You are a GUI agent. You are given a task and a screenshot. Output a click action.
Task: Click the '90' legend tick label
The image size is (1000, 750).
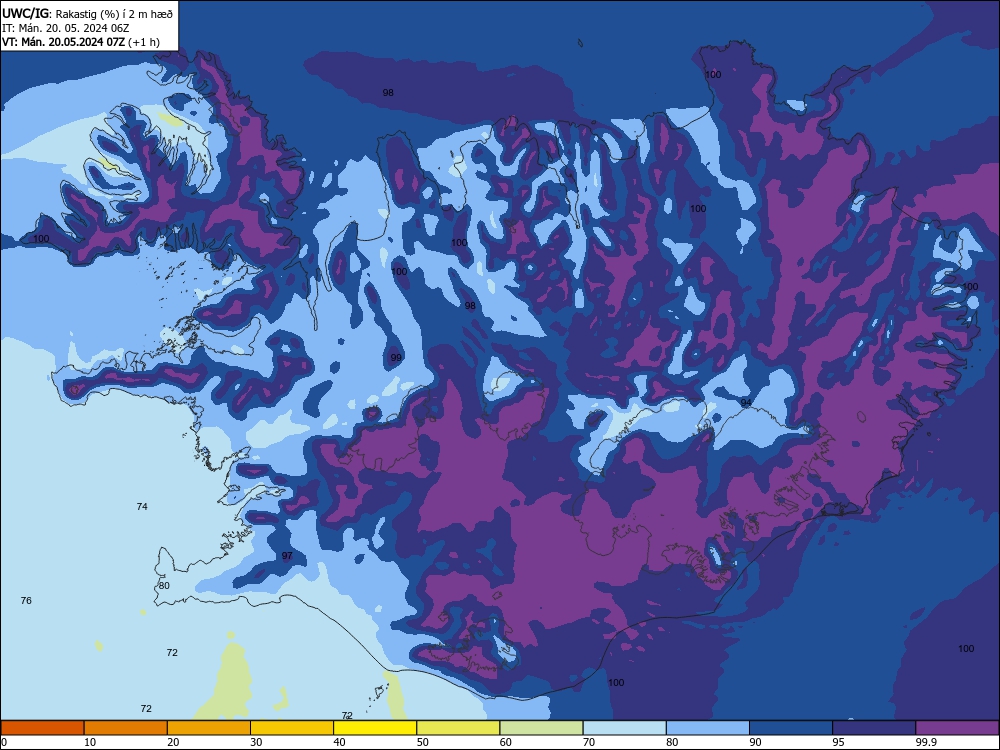(x=756, y=742)
